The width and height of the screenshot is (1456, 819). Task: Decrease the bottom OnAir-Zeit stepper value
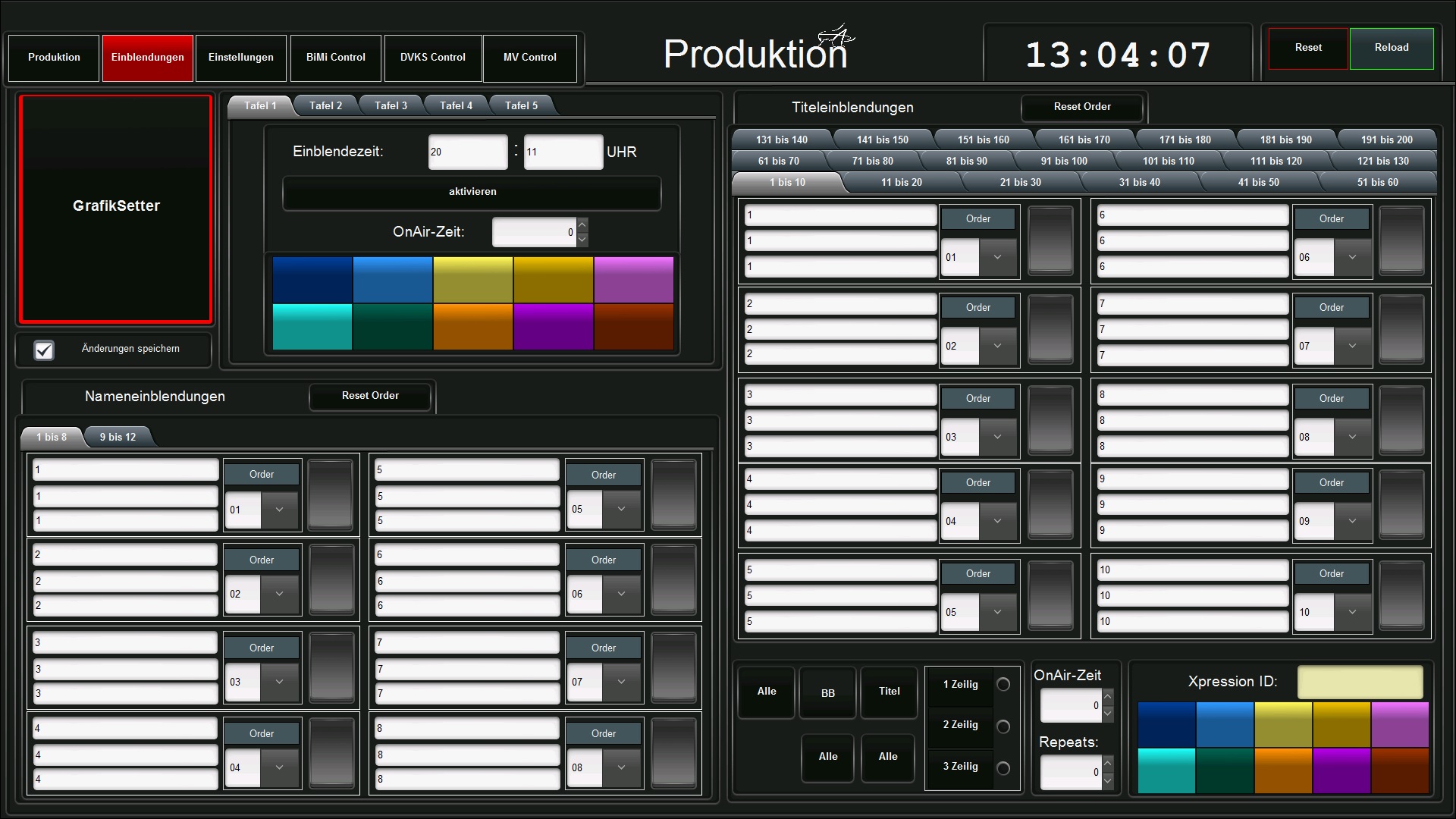[x=1108, y=713]
